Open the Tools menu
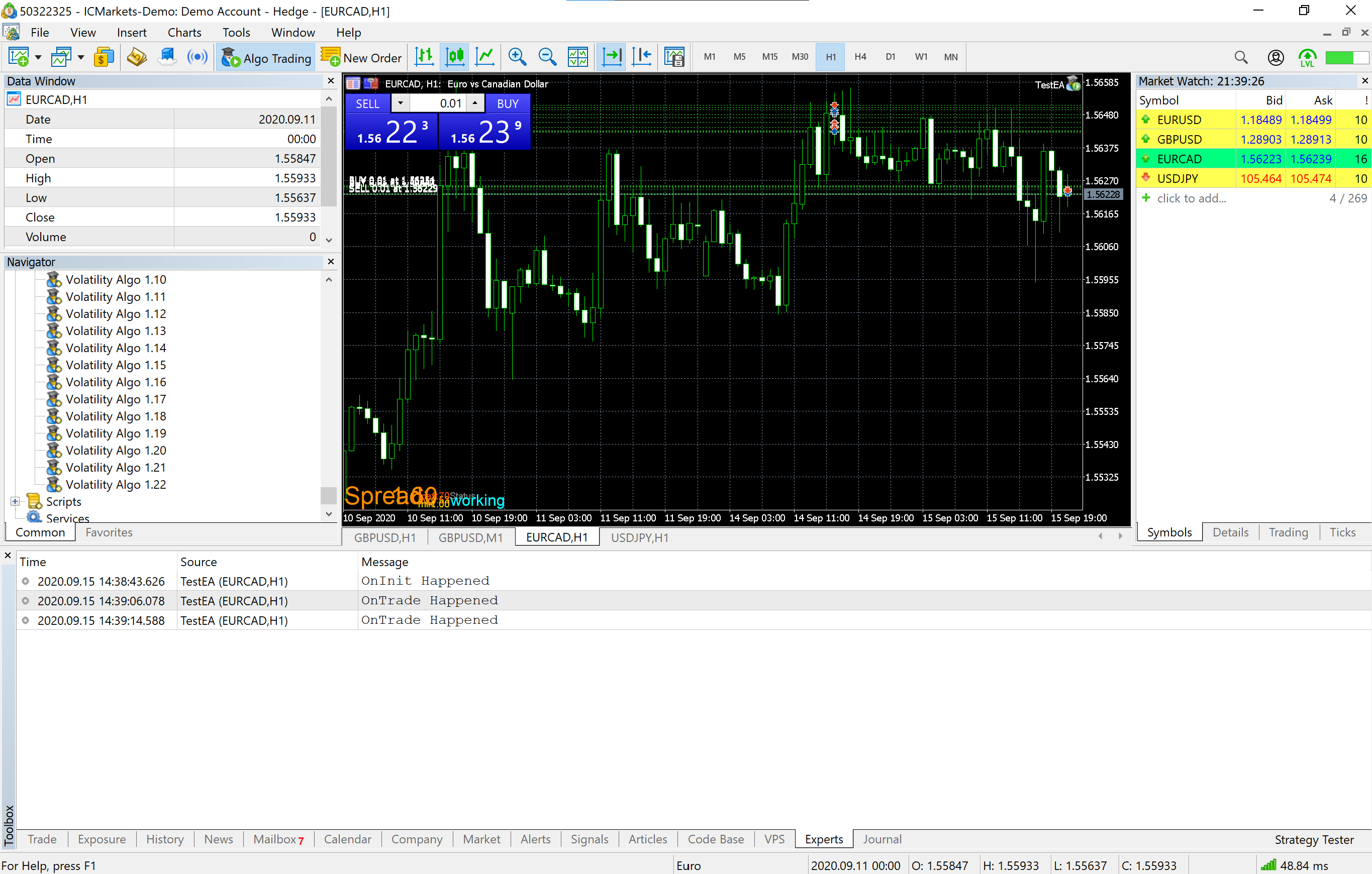 click(x=236, y=33)
